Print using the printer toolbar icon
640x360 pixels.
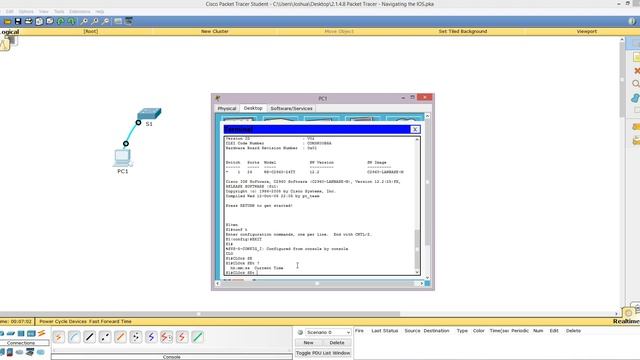pos(29,21)
